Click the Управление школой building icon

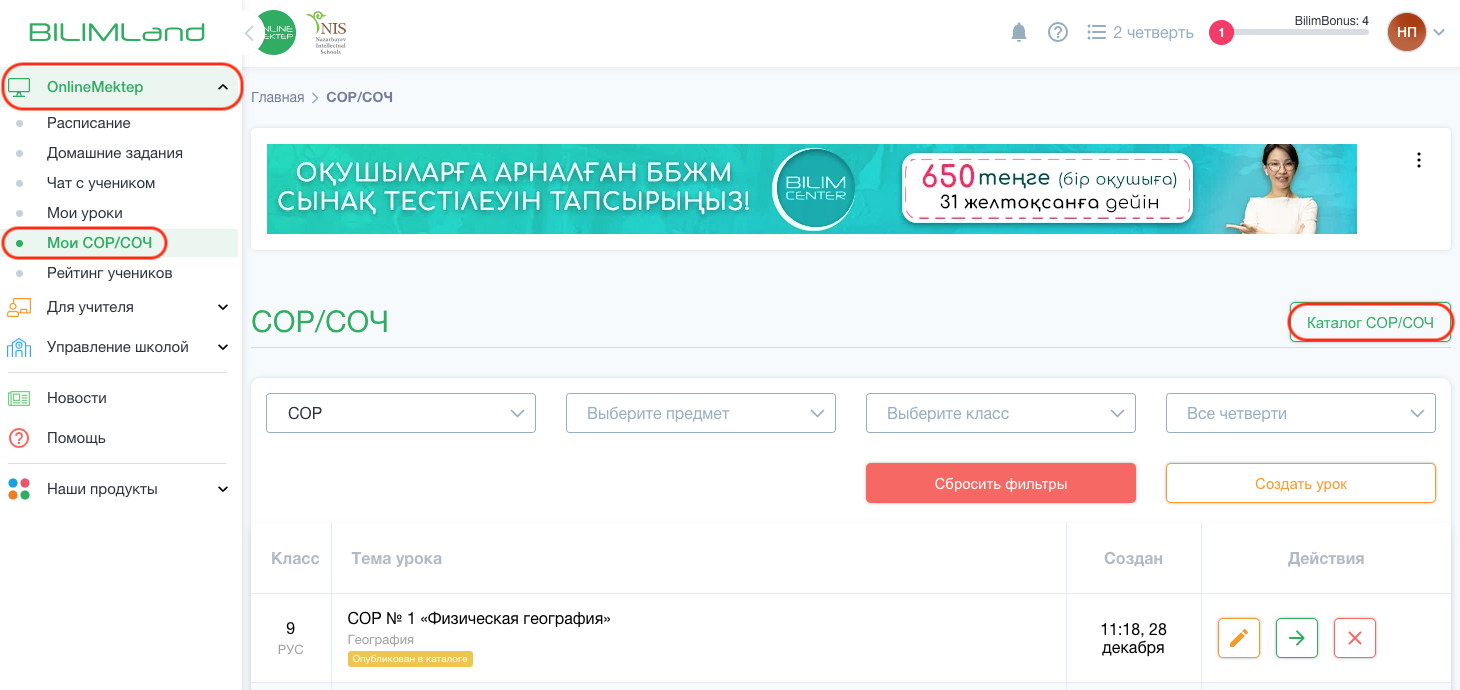(x=19, y=347)
